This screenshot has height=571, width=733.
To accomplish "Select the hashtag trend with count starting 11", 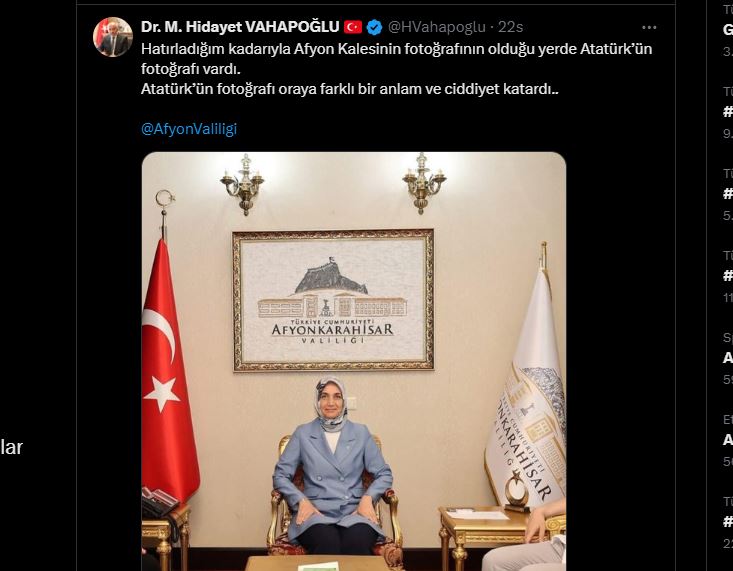I will (x=728, y=276).
